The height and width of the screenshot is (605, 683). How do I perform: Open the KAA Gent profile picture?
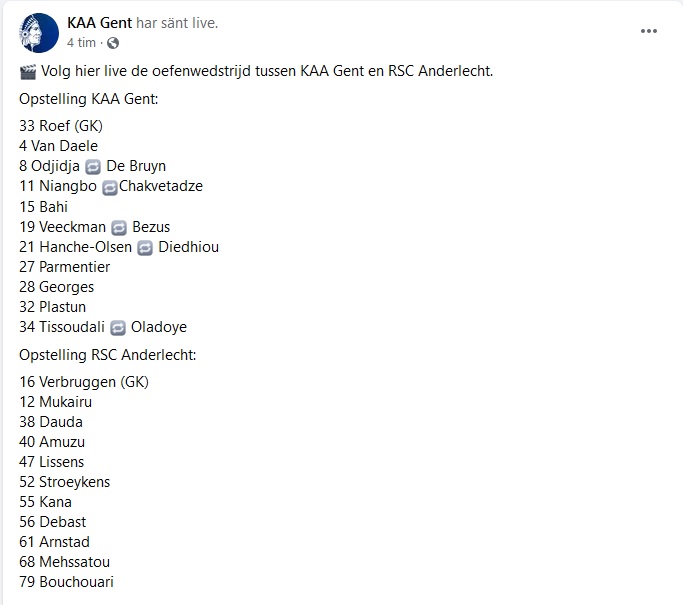point(39,33)
